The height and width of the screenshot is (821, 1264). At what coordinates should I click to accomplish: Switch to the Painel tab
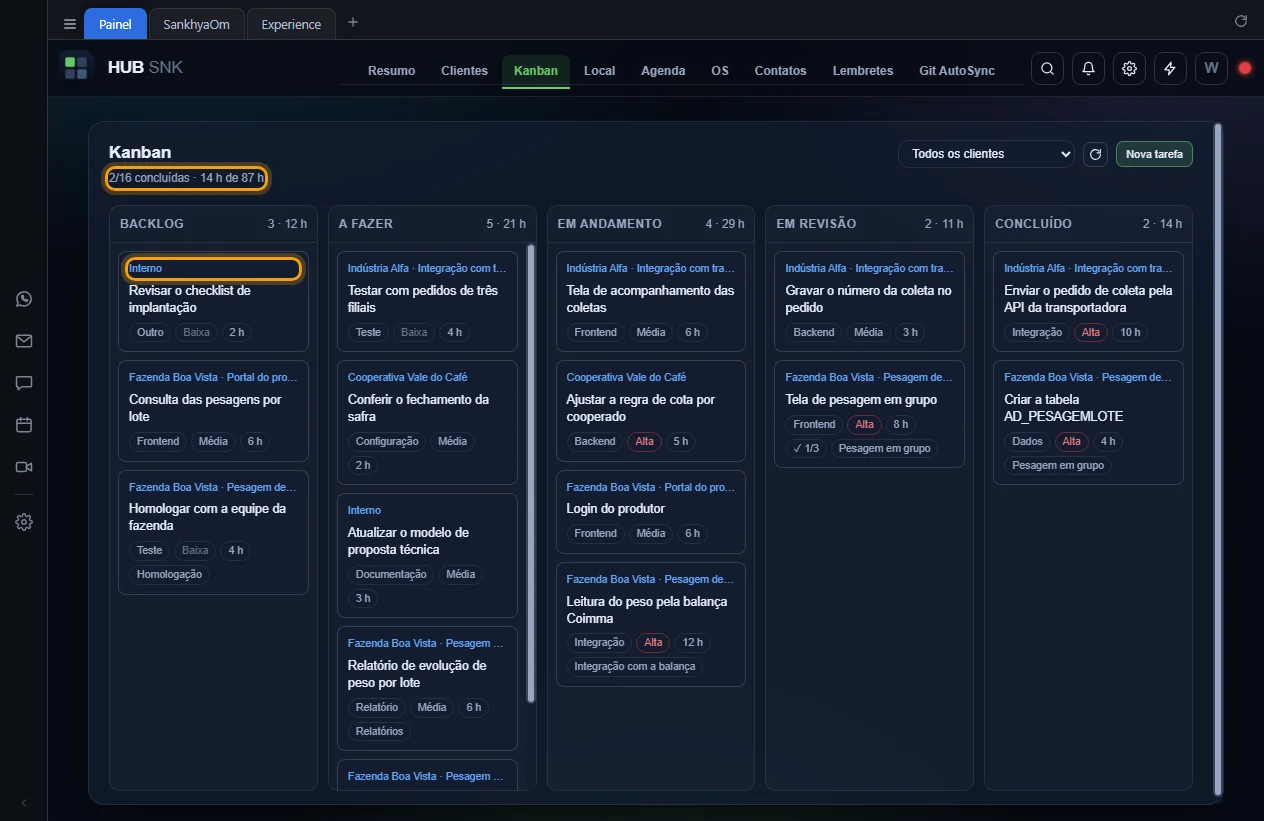[x=115, y=24]
